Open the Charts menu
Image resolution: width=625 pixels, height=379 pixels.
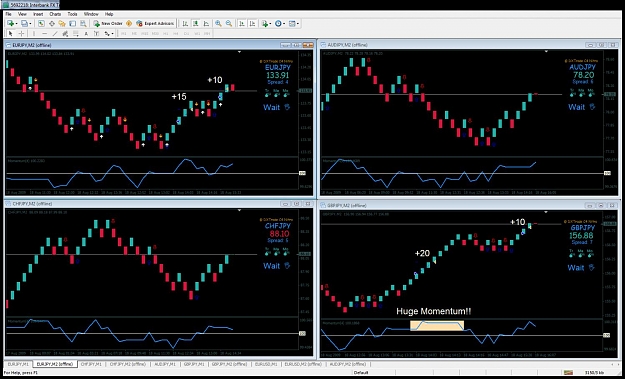[55, 14]
